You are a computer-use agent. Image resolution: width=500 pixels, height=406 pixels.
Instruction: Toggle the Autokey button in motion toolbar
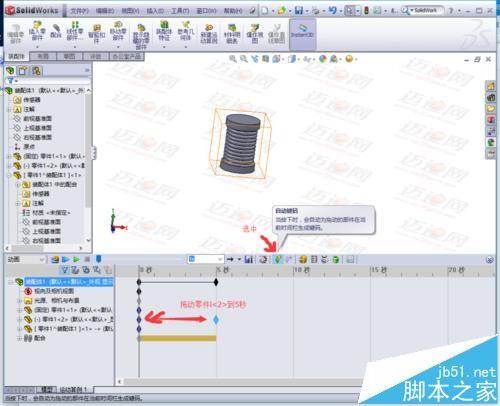point(277,259)
